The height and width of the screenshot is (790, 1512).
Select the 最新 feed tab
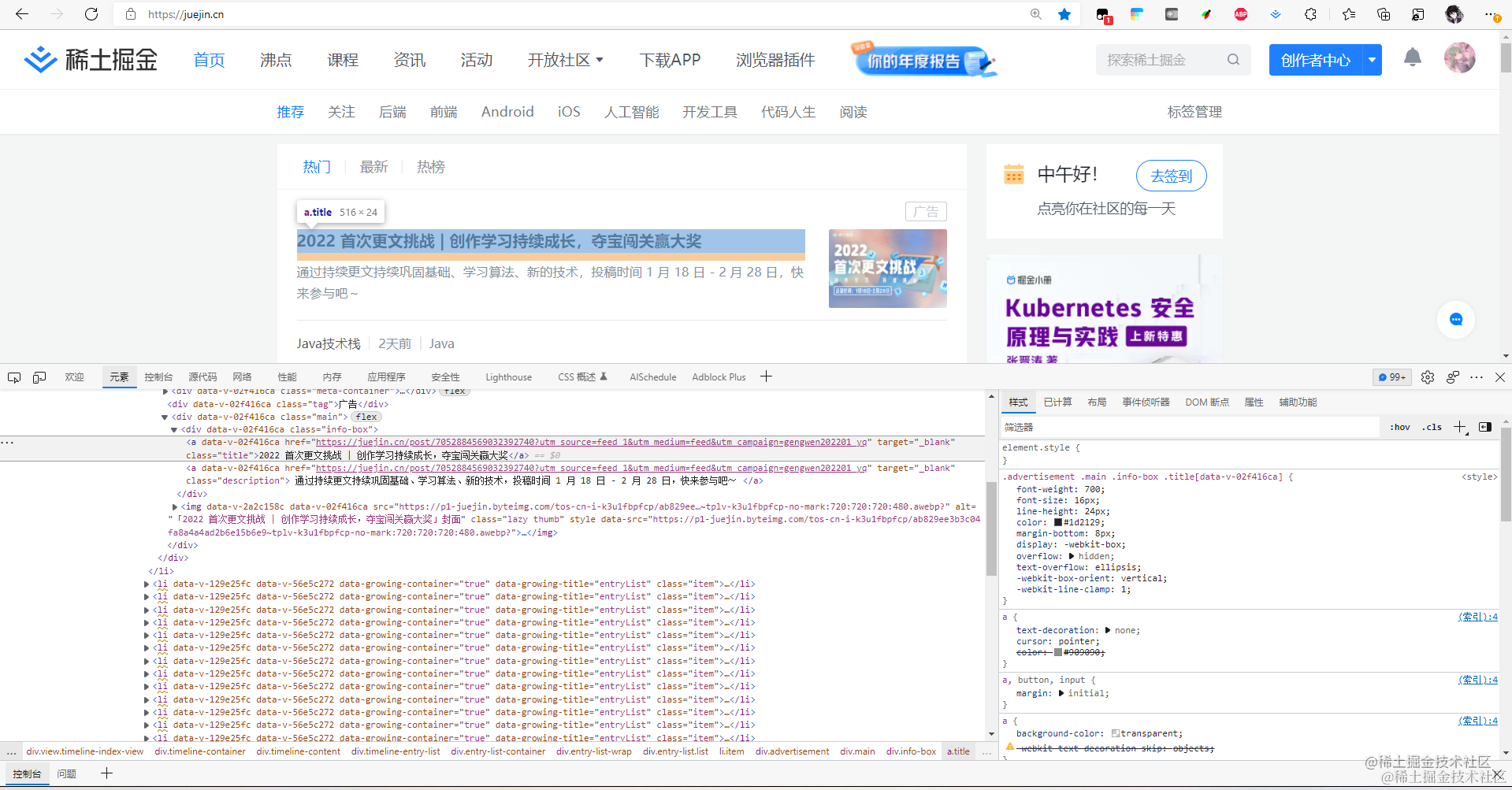click(x=373, y=167)
